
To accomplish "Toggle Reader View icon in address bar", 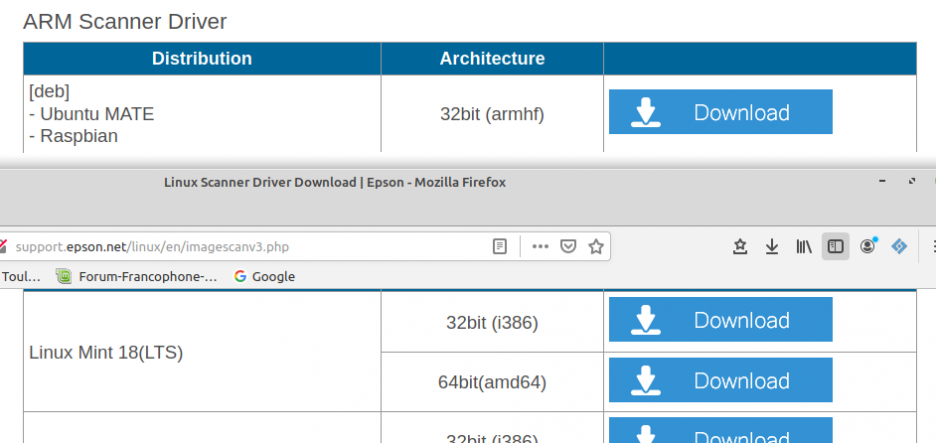I will [x=500, y=246].
